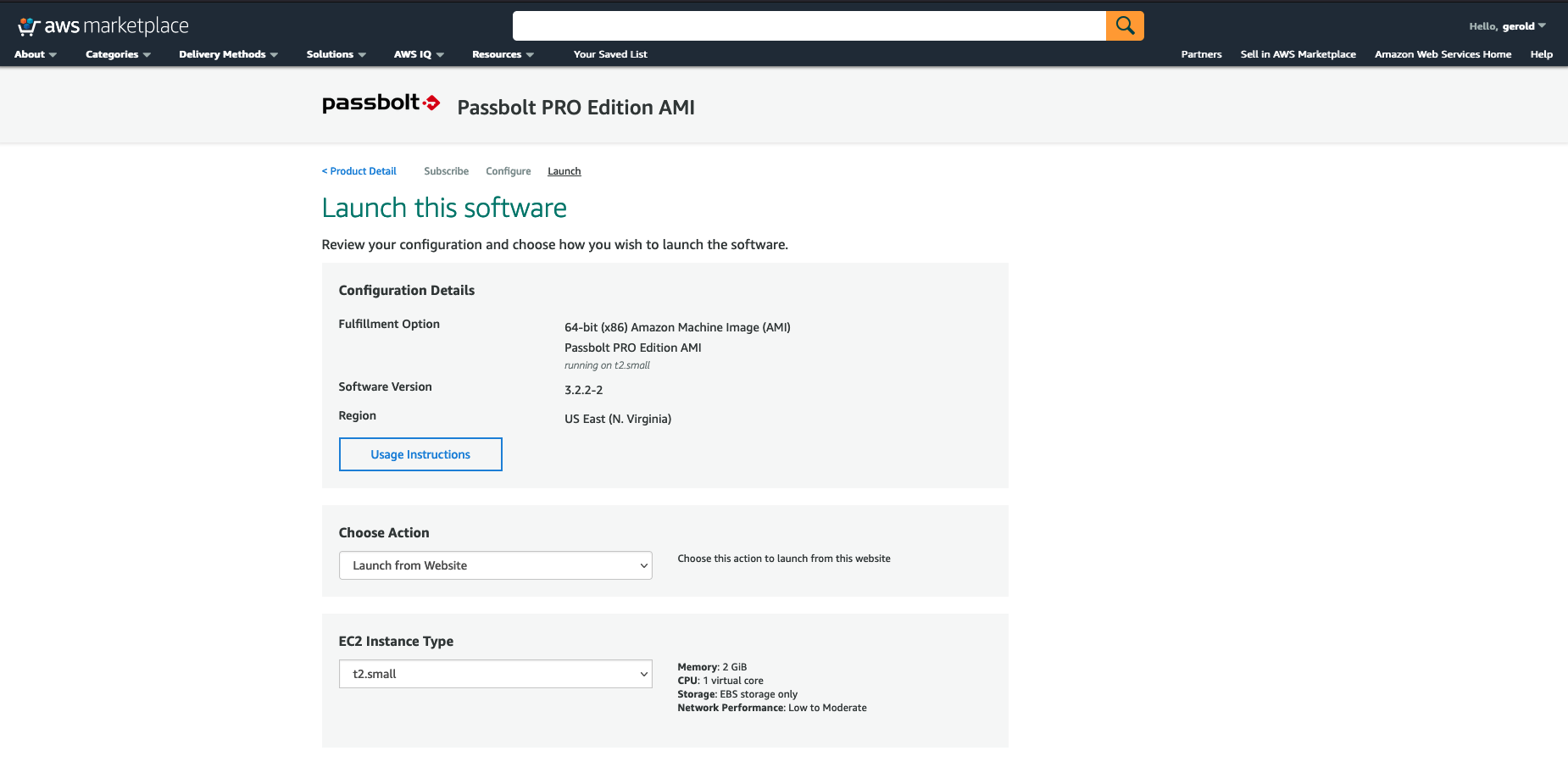1568x762 pixels.
Task: Click the Usage Instructions button
Action: pyautogui.click(x=420, y=454)
